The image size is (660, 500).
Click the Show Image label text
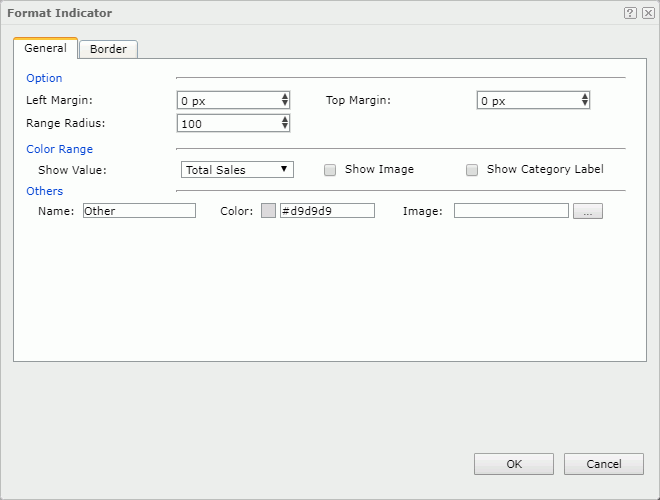(379, 169)
